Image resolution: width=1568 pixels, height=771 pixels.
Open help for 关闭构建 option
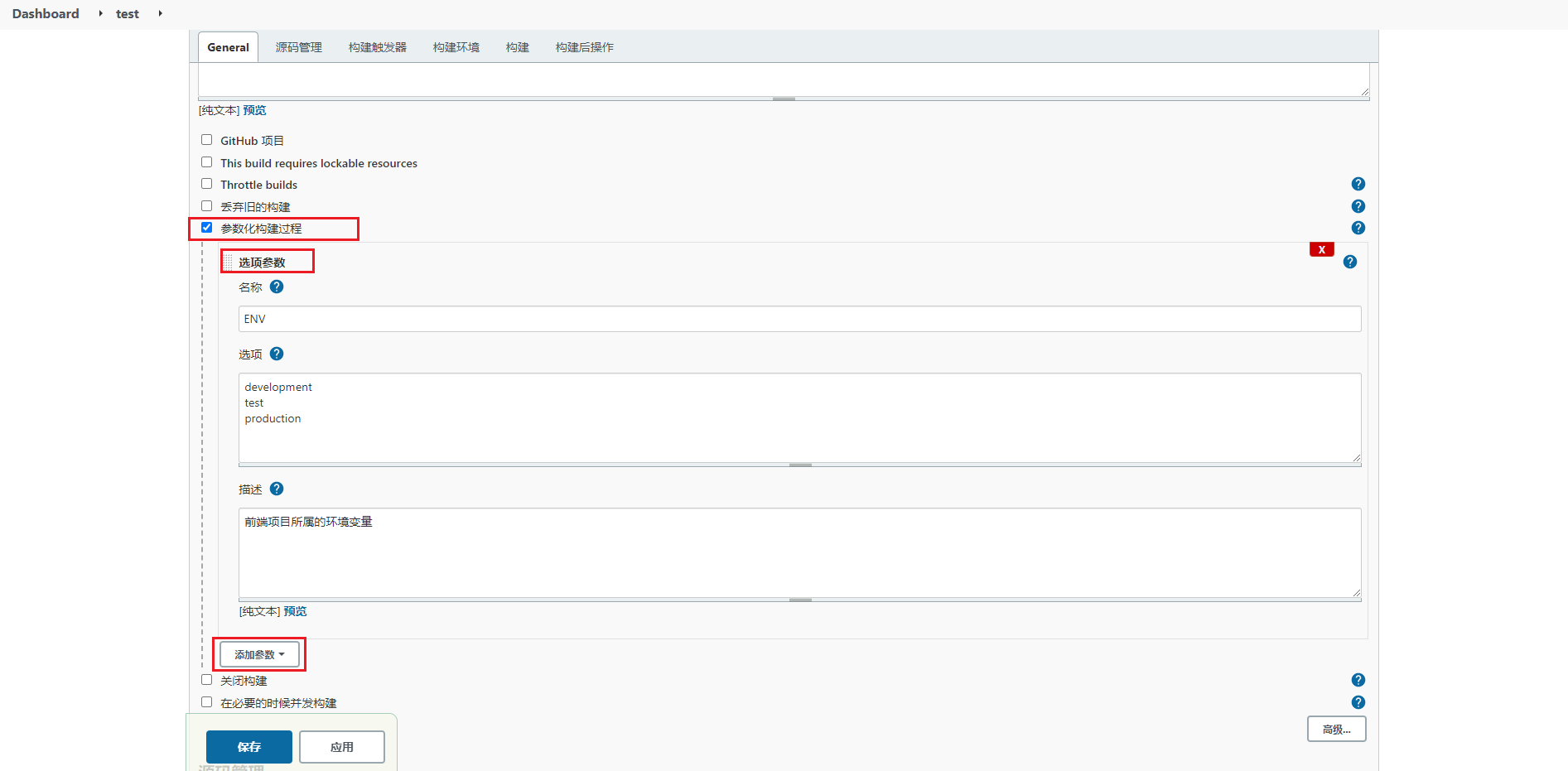coord(1358,680)
